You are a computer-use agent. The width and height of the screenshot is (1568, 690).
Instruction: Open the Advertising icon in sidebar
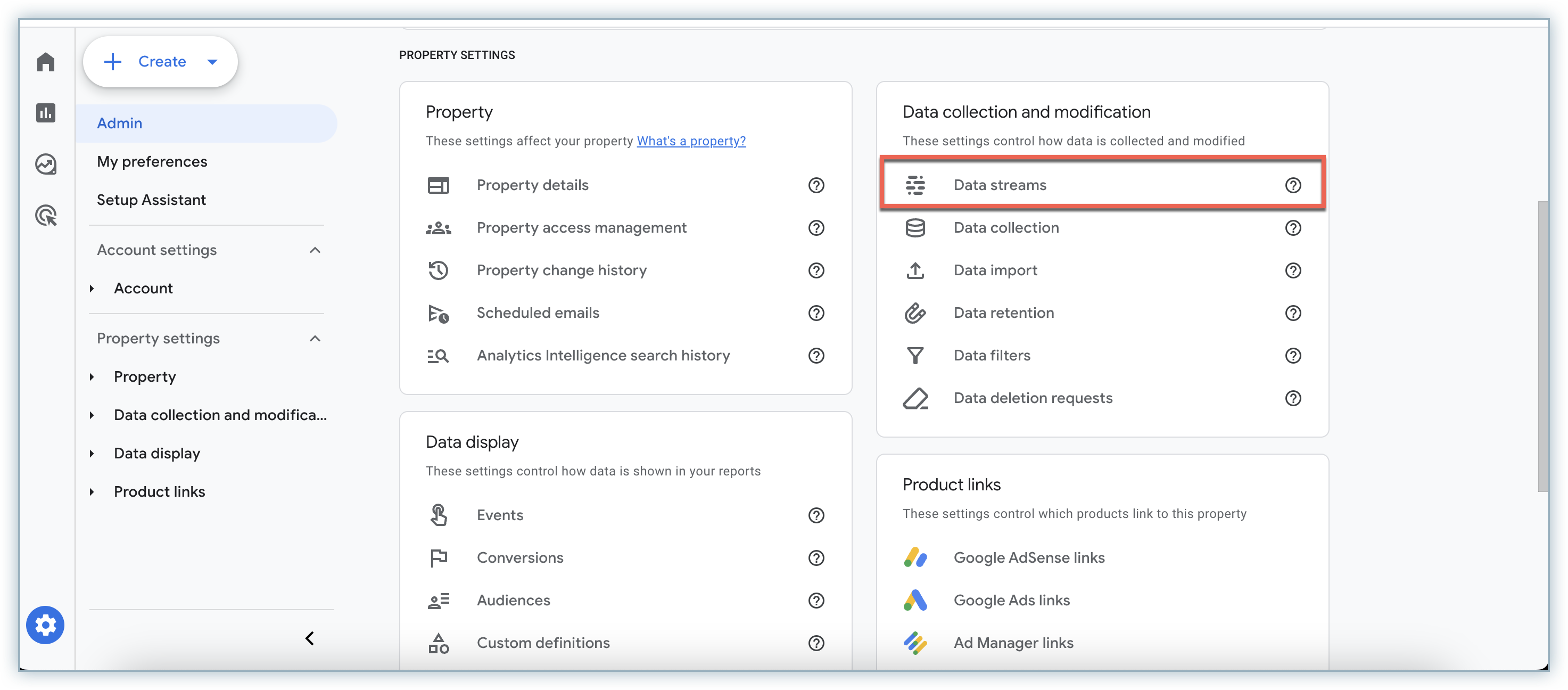click(46, 215)
